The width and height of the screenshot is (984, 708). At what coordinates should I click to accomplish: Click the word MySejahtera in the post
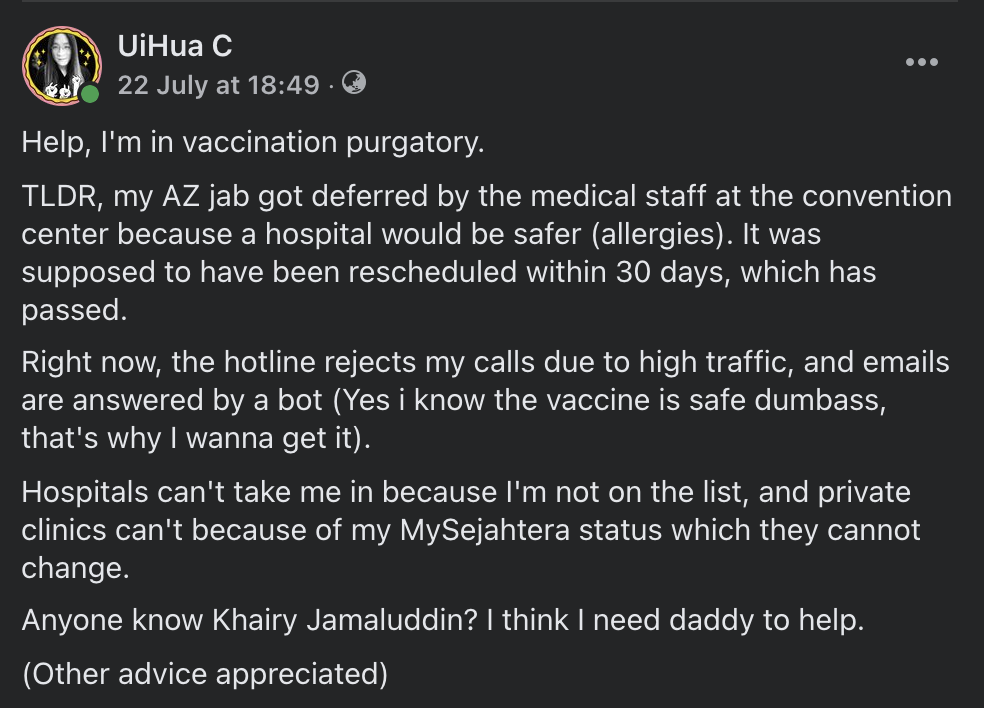click(484, 530)
